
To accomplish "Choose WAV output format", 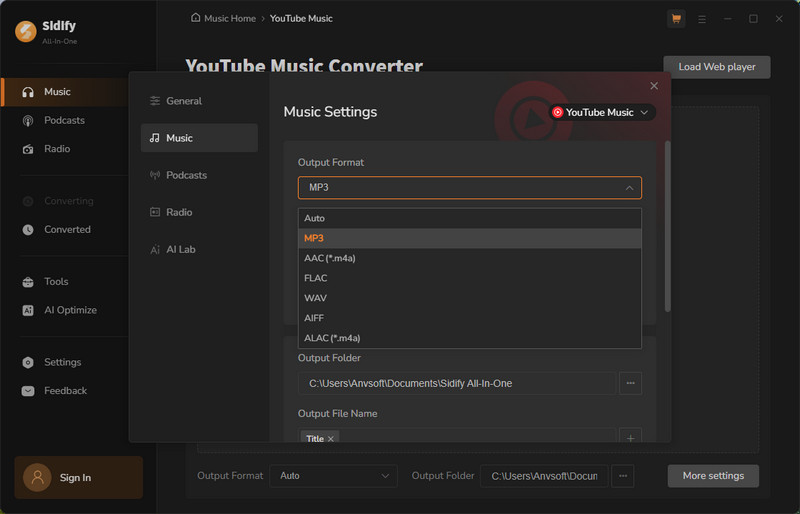I will click(x=469, y=298).
